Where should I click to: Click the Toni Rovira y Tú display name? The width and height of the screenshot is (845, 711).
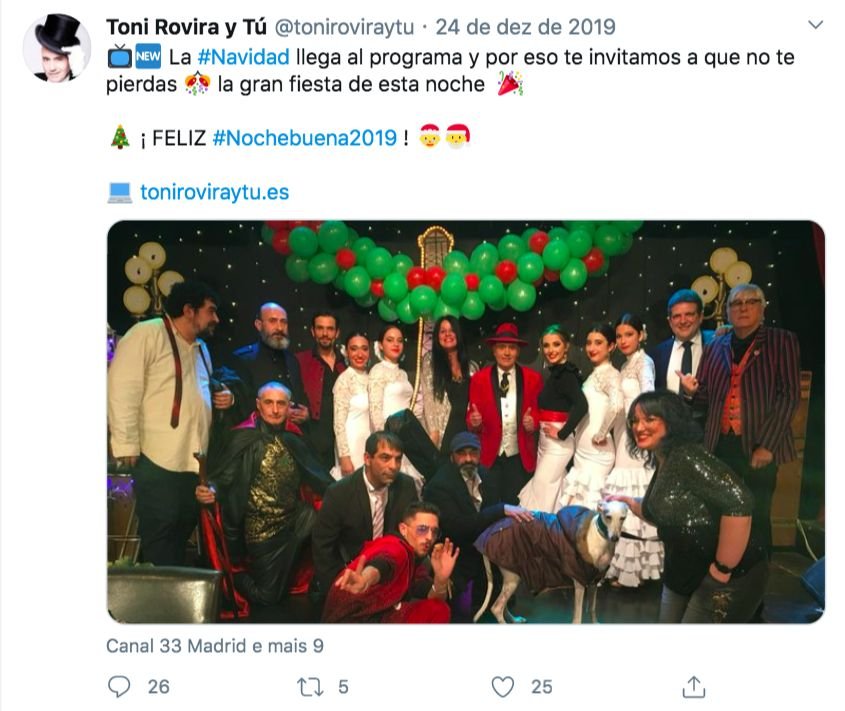click(x=186, y=27)
